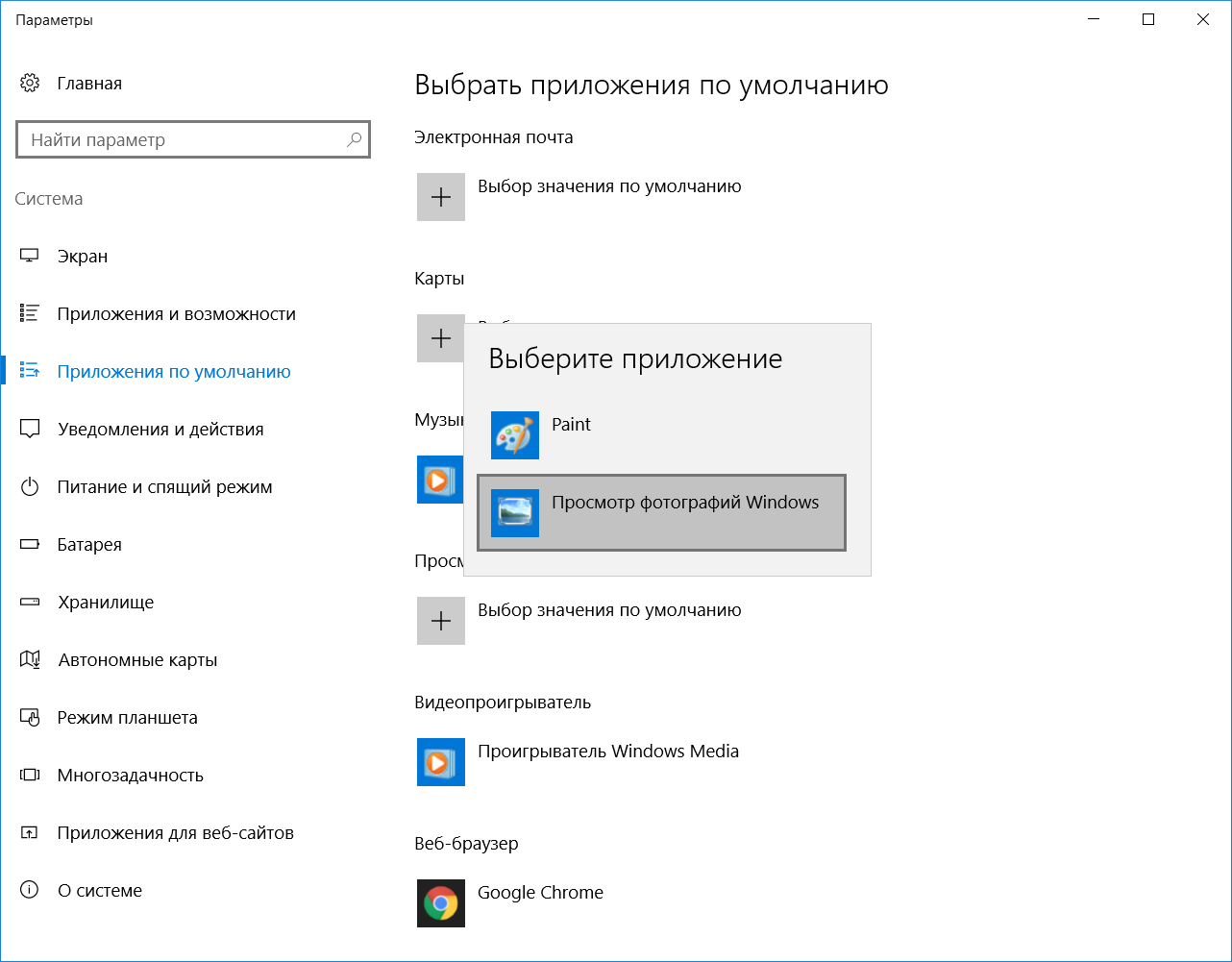Open the Главная settings page
The image size is (1232, 962).
pyautogui.click(x=193, y=84)
